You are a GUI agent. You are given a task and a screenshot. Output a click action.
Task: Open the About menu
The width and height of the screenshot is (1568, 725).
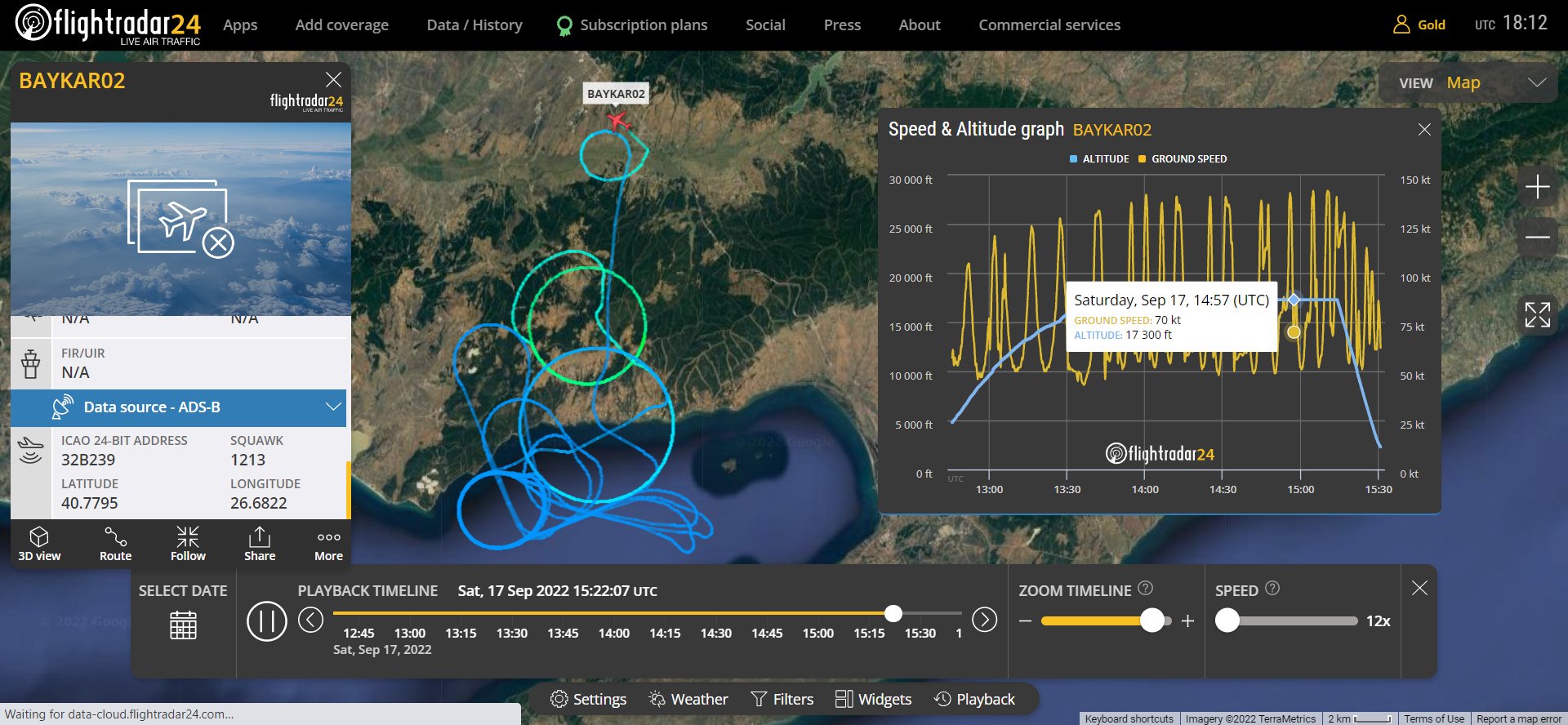click(x=920, y=24)
